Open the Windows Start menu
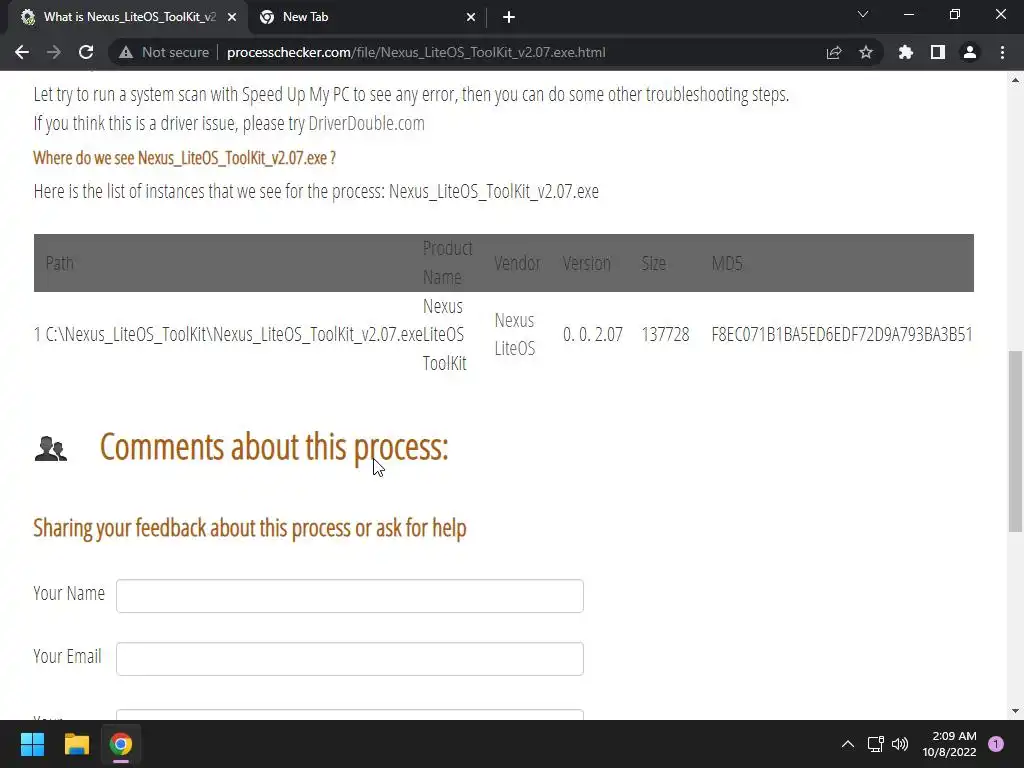 [32, 744]
